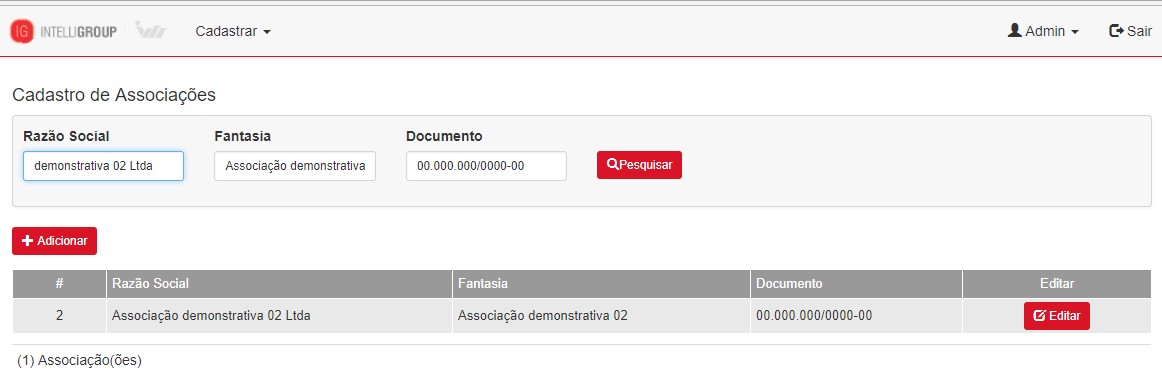This screenshot has width=1162, height=380.
Task: Click row number 2 cell
Action: (59, 316)
